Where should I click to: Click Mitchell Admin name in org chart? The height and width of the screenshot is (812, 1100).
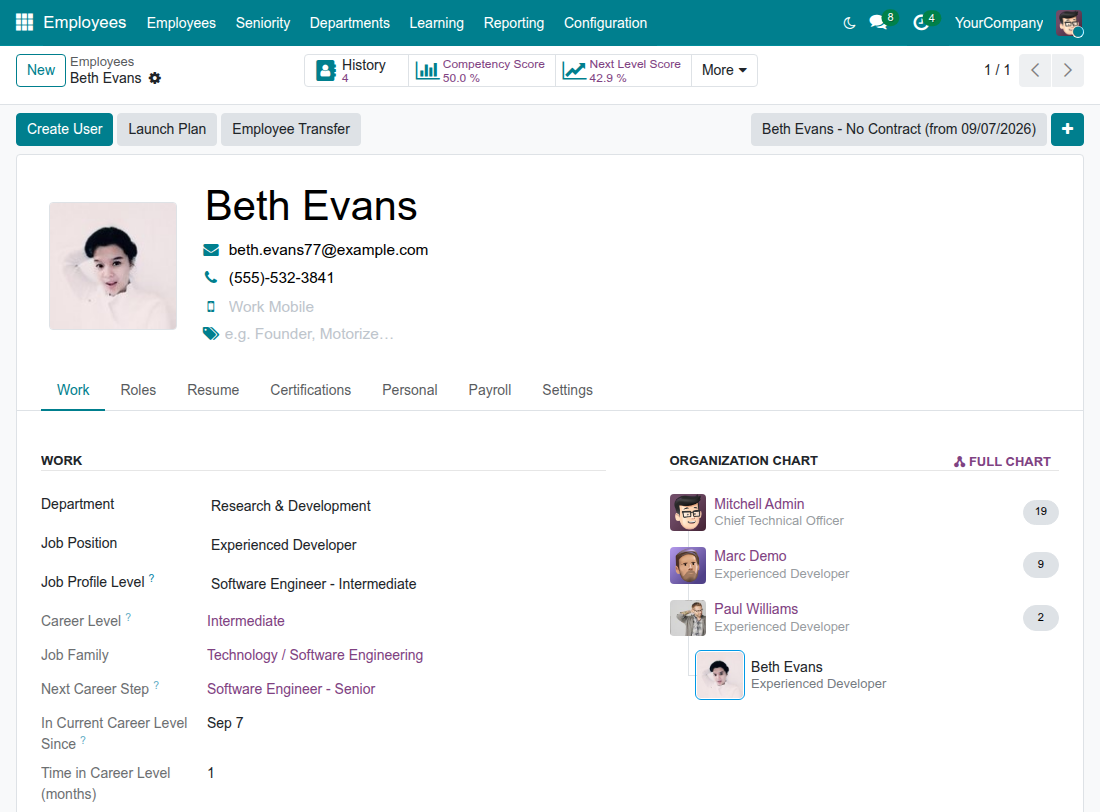click(759, 504)
